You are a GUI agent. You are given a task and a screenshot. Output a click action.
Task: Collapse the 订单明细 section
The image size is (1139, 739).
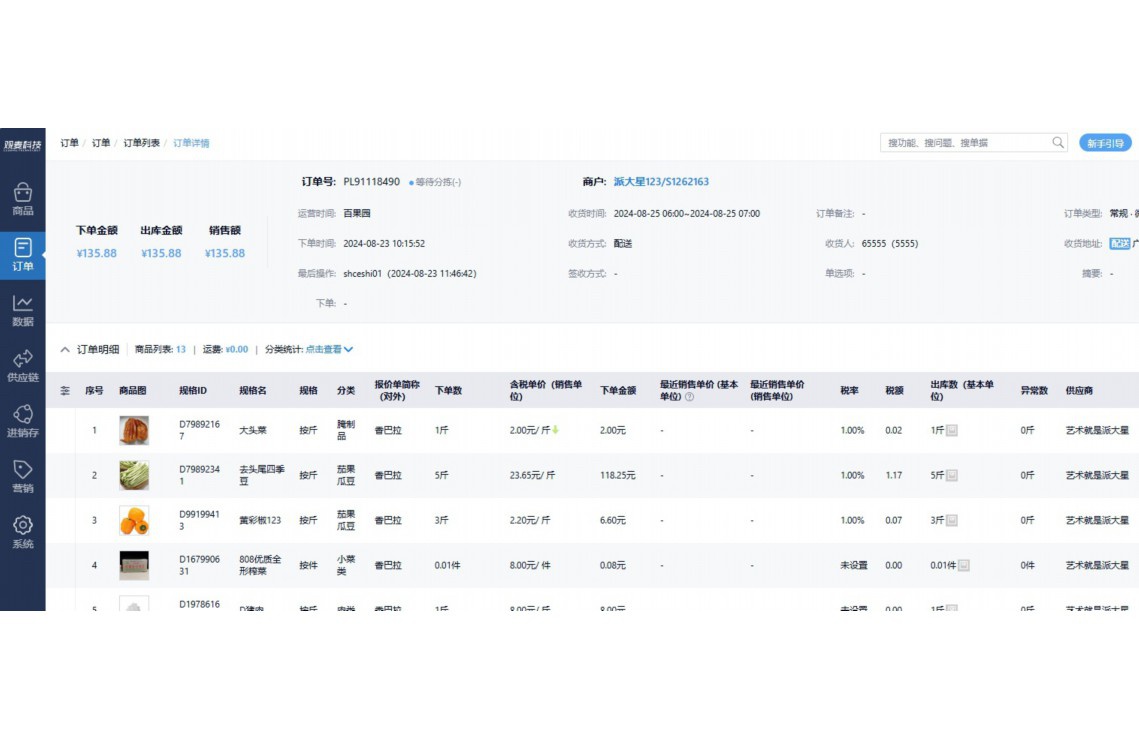point(66,350)
